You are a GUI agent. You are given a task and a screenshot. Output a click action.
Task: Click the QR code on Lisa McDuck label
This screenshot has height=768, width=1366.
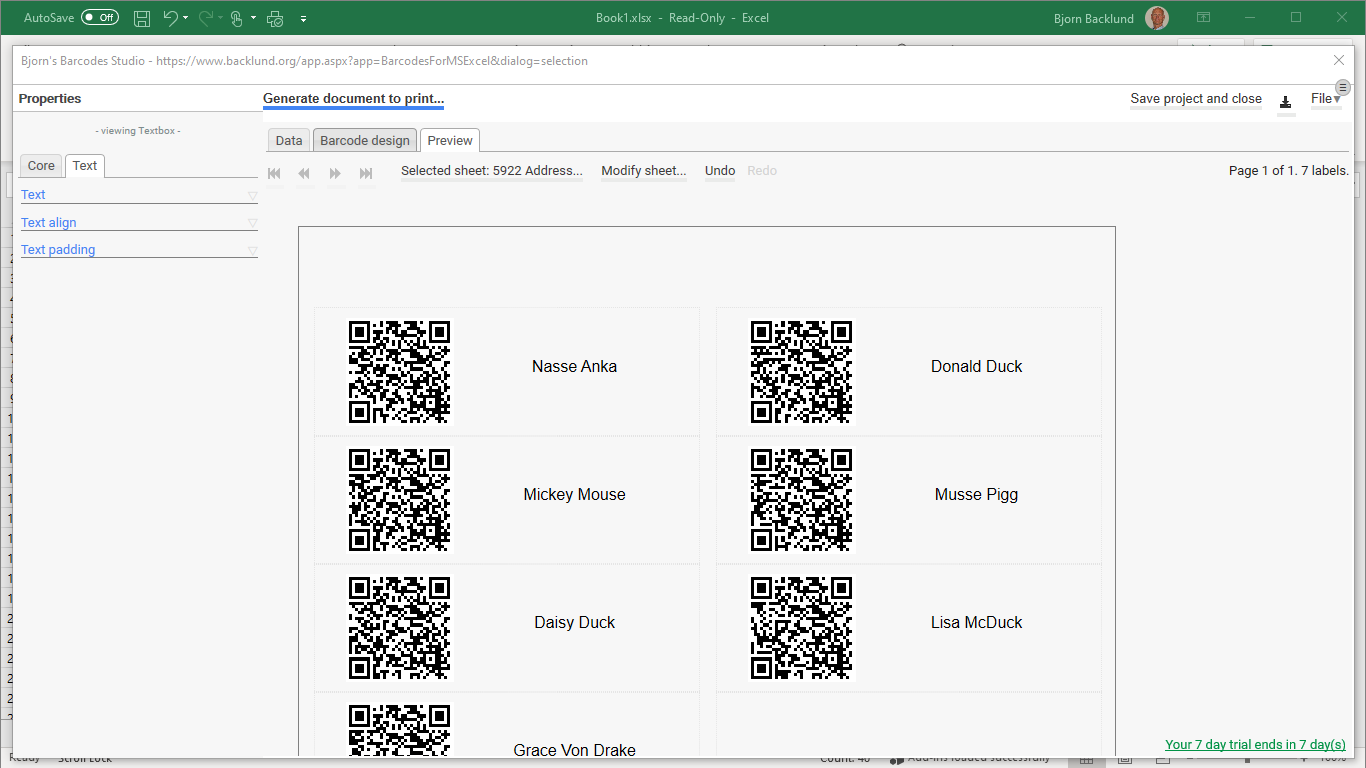pyautogui.click(x=802, y=628)
